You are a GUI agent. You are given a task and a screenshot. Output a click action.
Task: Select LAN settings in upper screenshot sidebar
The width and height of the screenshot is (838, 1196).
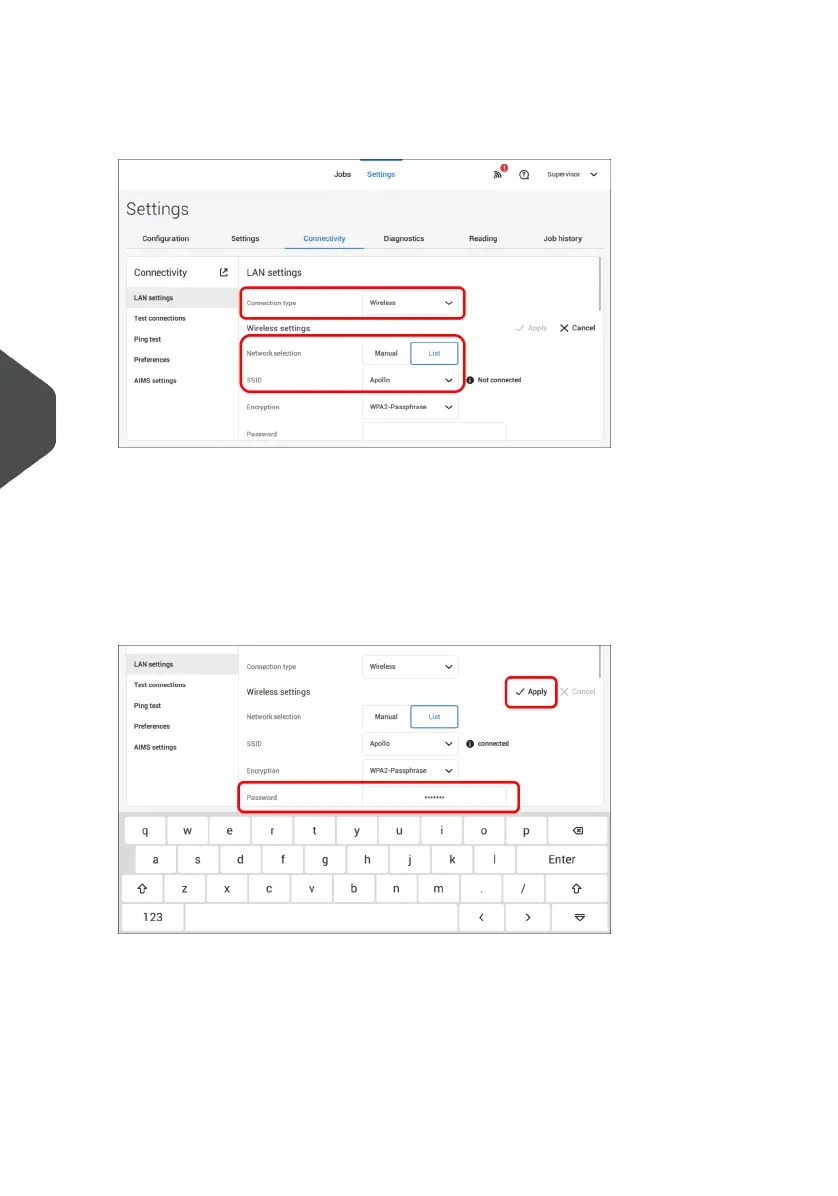[182, 297]
